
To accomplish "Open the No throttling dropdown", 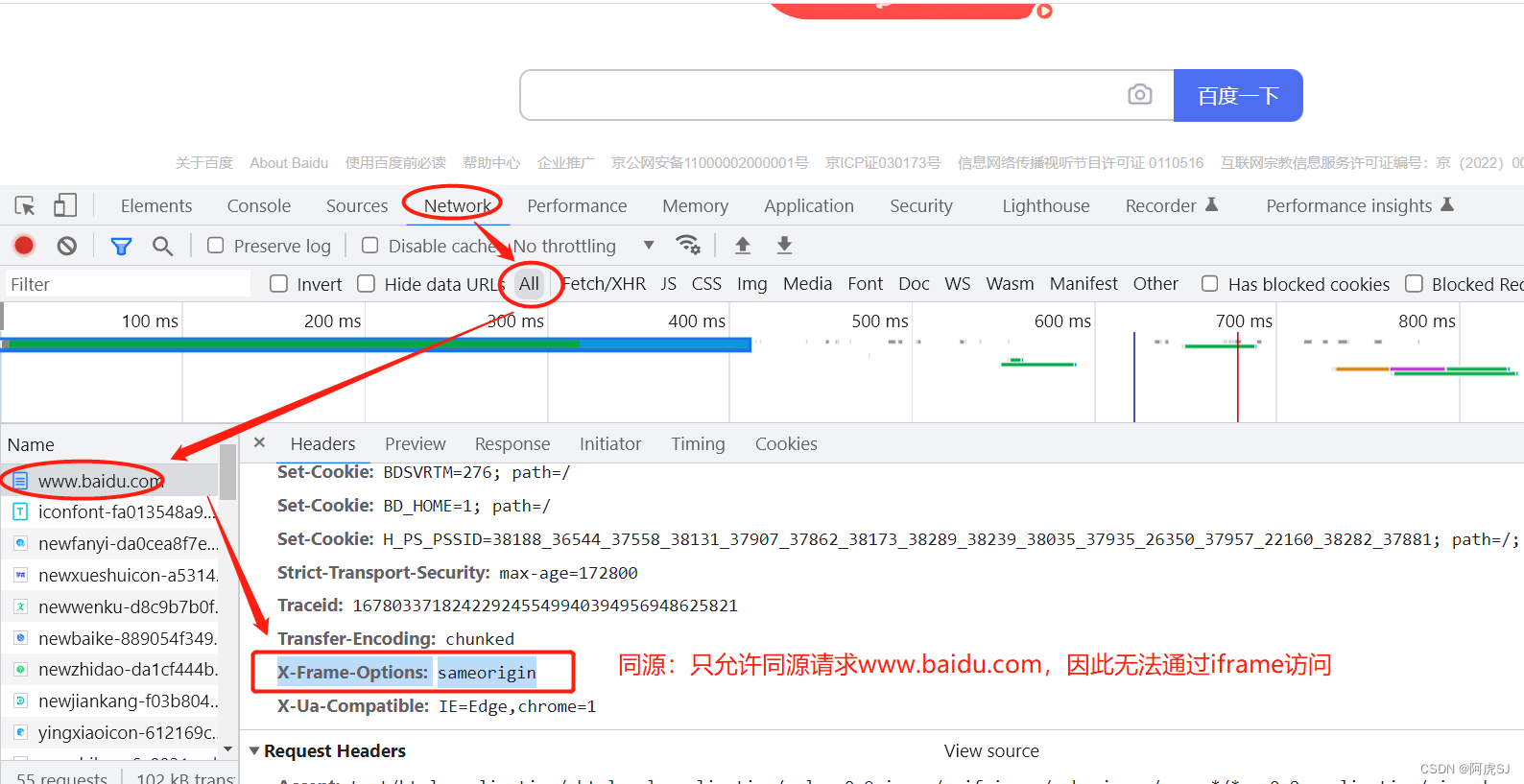I will pyautogui.click(x=583, y=247).
